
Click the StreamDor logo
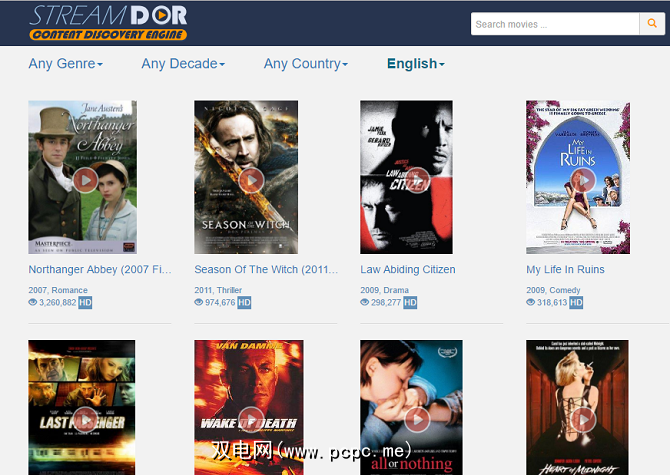click(108, 23)
